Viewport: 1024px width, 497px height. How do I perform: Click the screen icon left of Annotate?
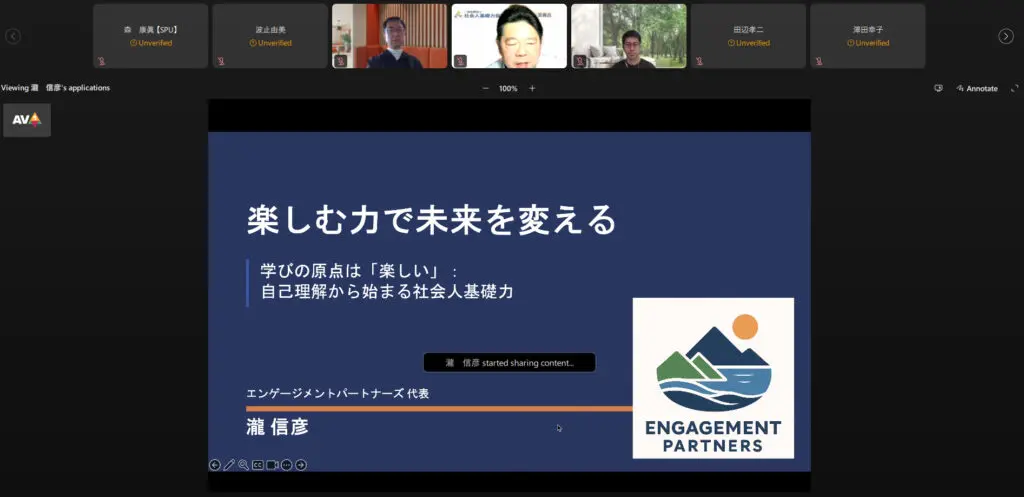pos(938,88)
